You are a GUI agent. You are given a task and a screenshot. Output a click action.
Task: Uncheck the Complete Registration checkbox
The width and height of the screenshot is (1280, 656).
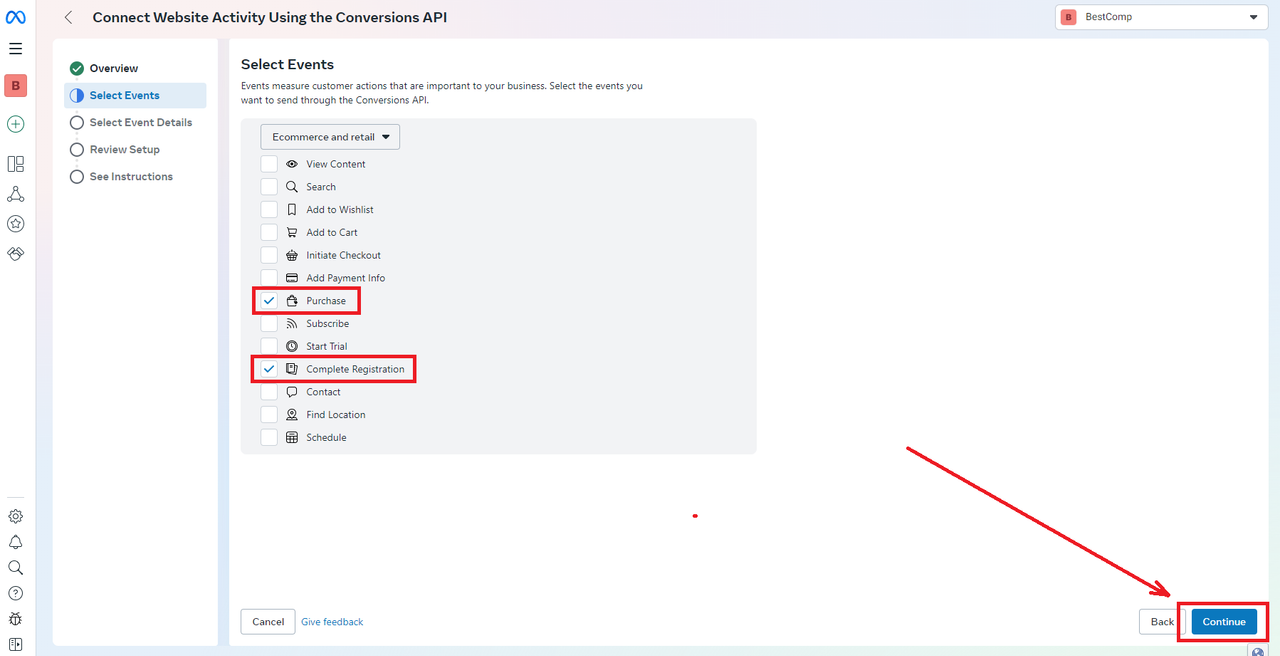[x=269, y=369]
